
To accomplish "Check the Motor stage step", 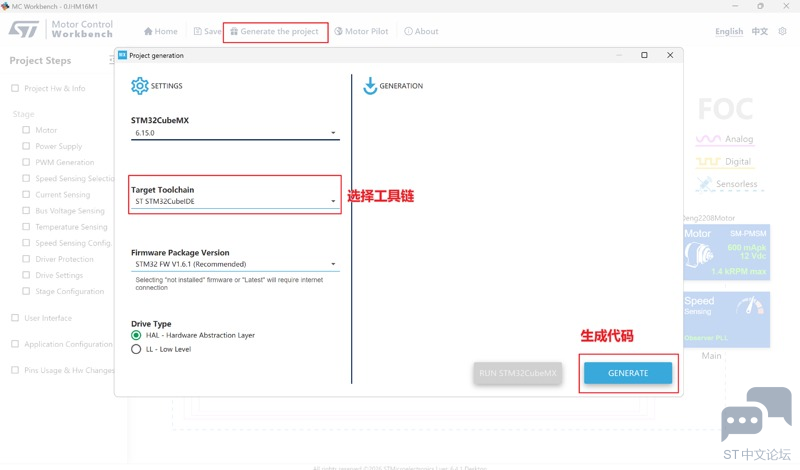I will point(26,130).
